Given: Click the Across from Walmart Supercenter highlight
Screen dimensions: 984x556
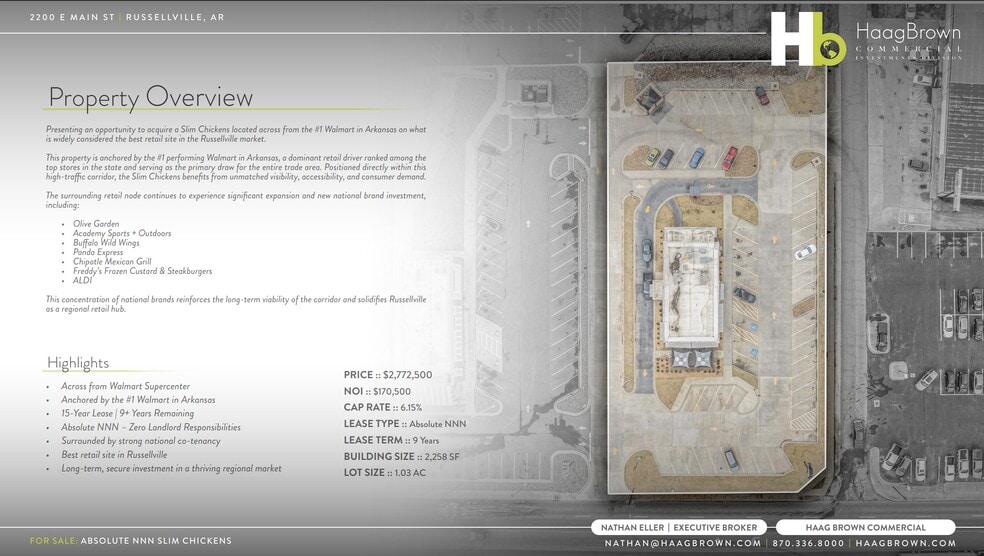Looking at the screenshot, I should tap(125, 386).
